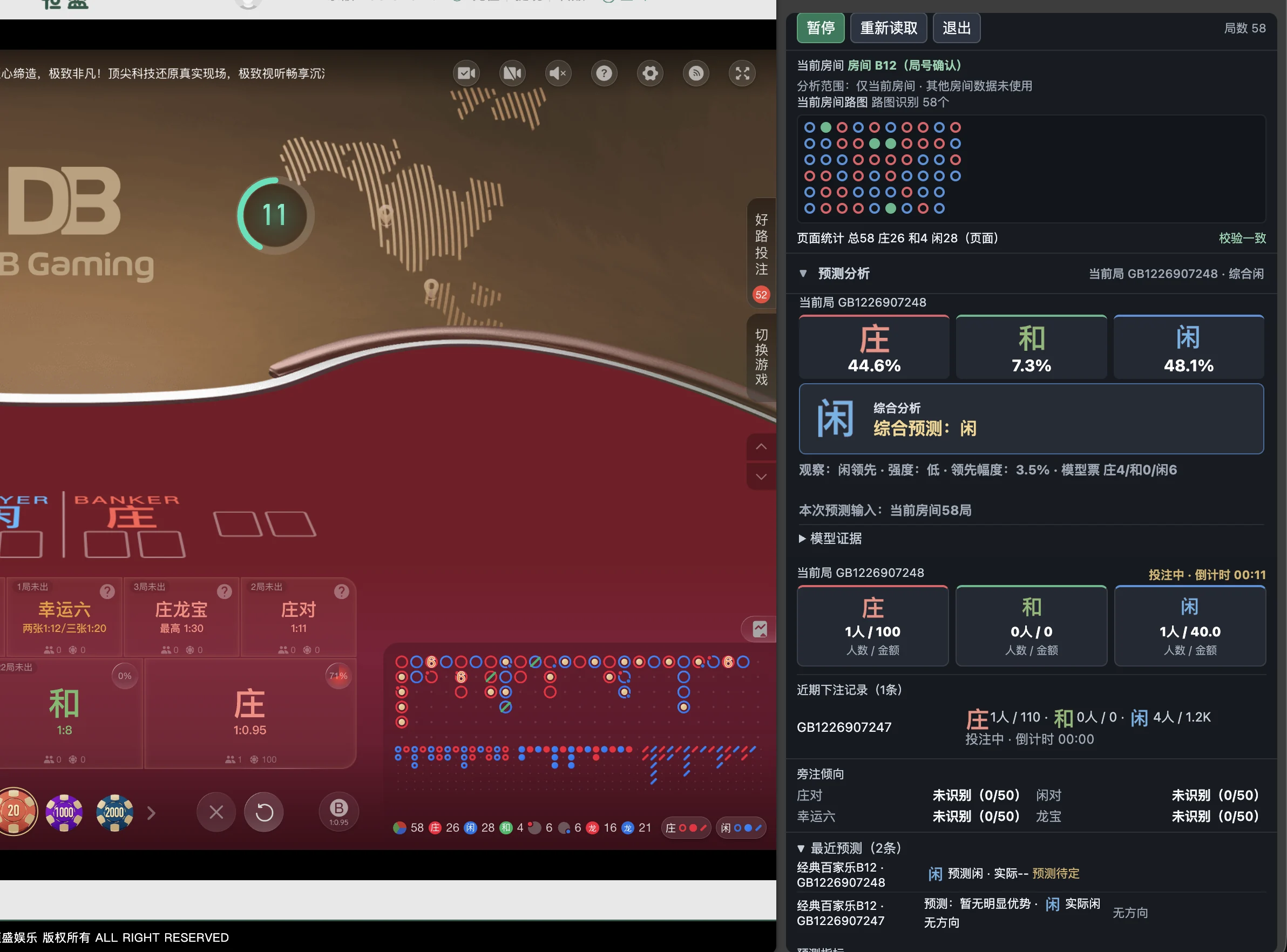Click the 0% badge on the 和 bet area
1287x952 pixels.
tap(125, 676)
